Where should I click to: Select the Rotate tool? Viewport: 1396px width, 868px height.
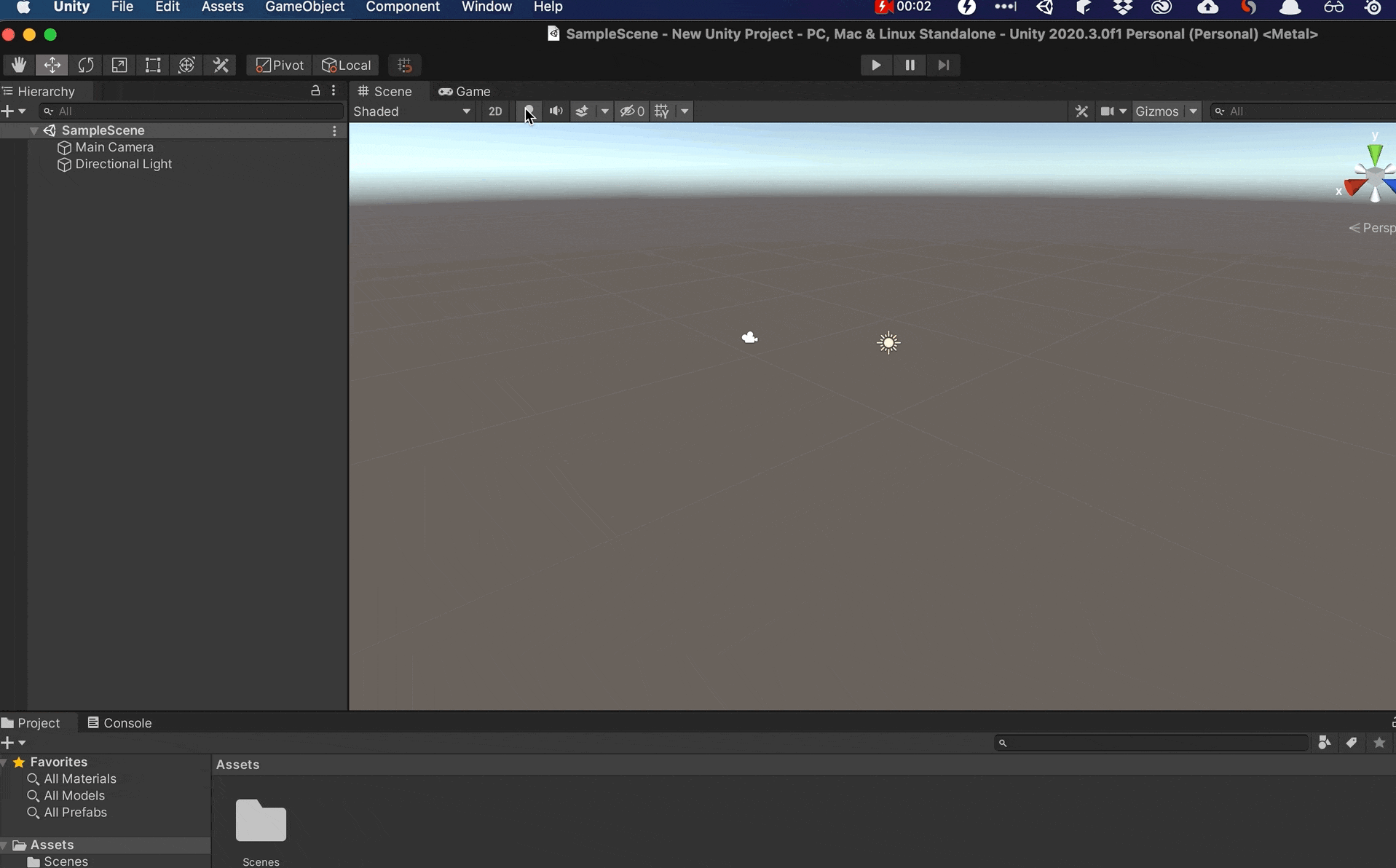(86, 65)
